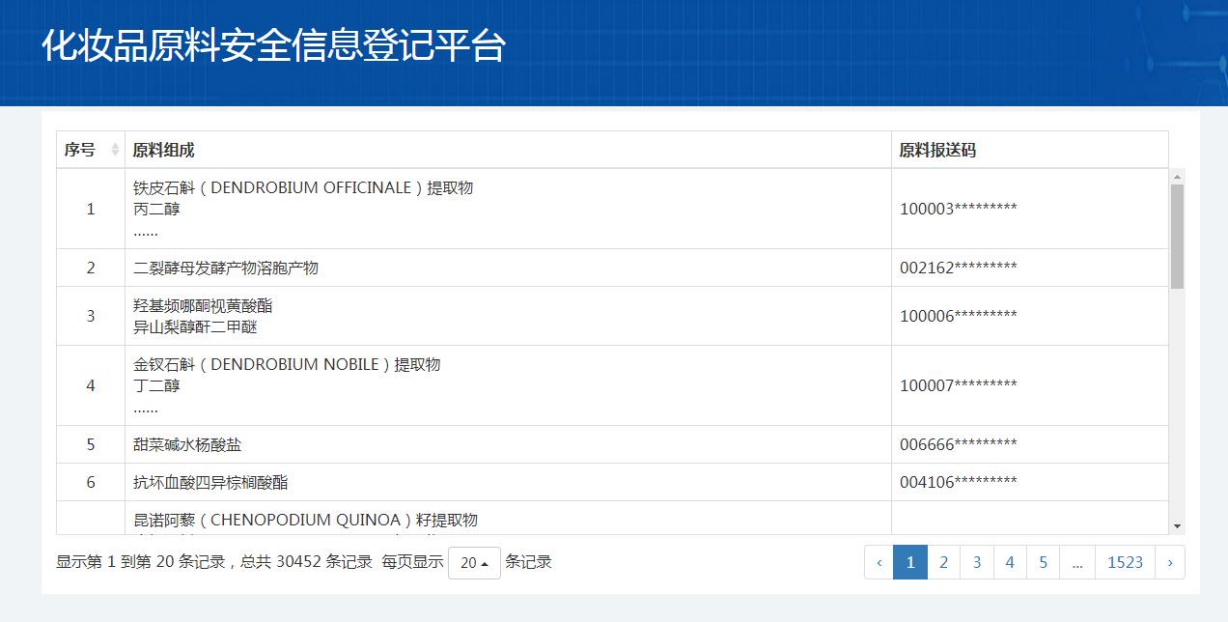The image size is (1228, 622).
Task: Go to page 2
Action: 943,562
